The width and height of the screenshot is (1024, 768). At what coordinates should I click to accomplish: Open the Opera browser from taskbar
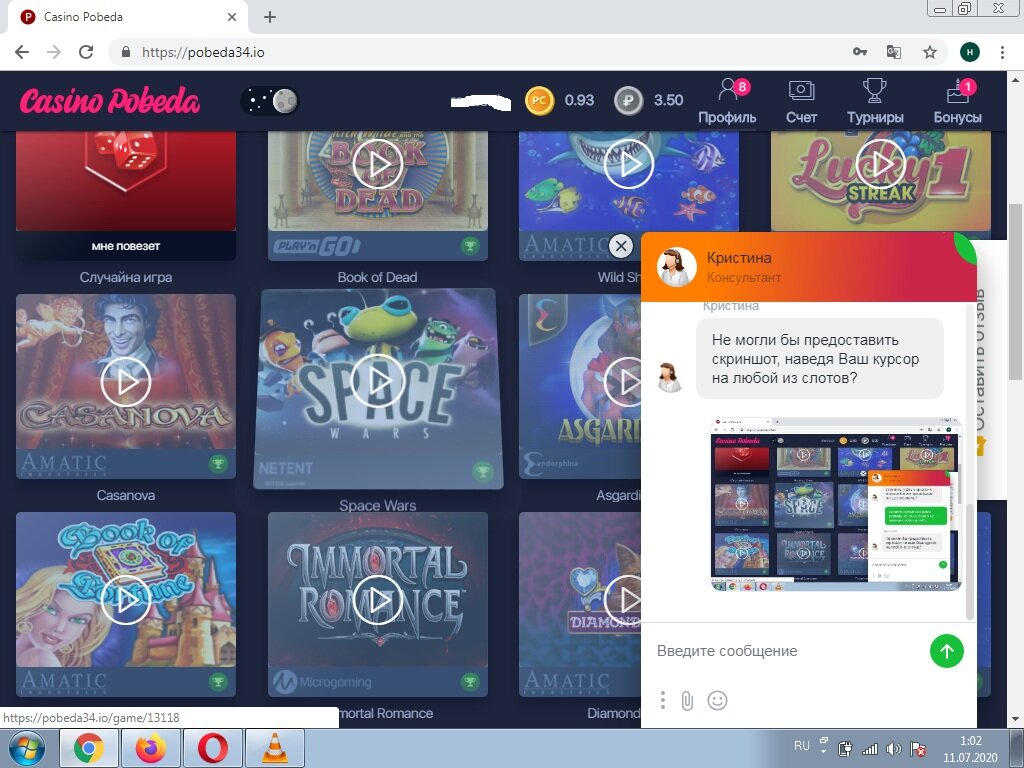[x=212, y=748]
